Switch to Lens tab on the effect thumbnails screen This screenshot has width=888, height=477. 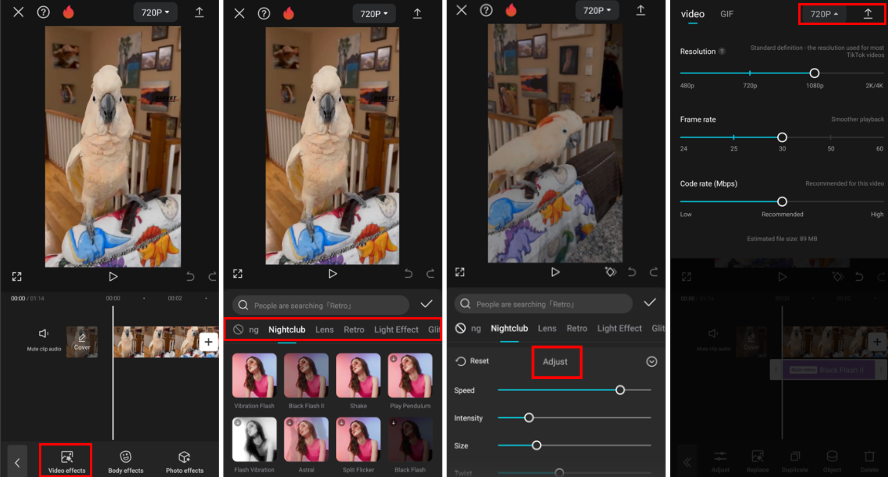point(325,330)
